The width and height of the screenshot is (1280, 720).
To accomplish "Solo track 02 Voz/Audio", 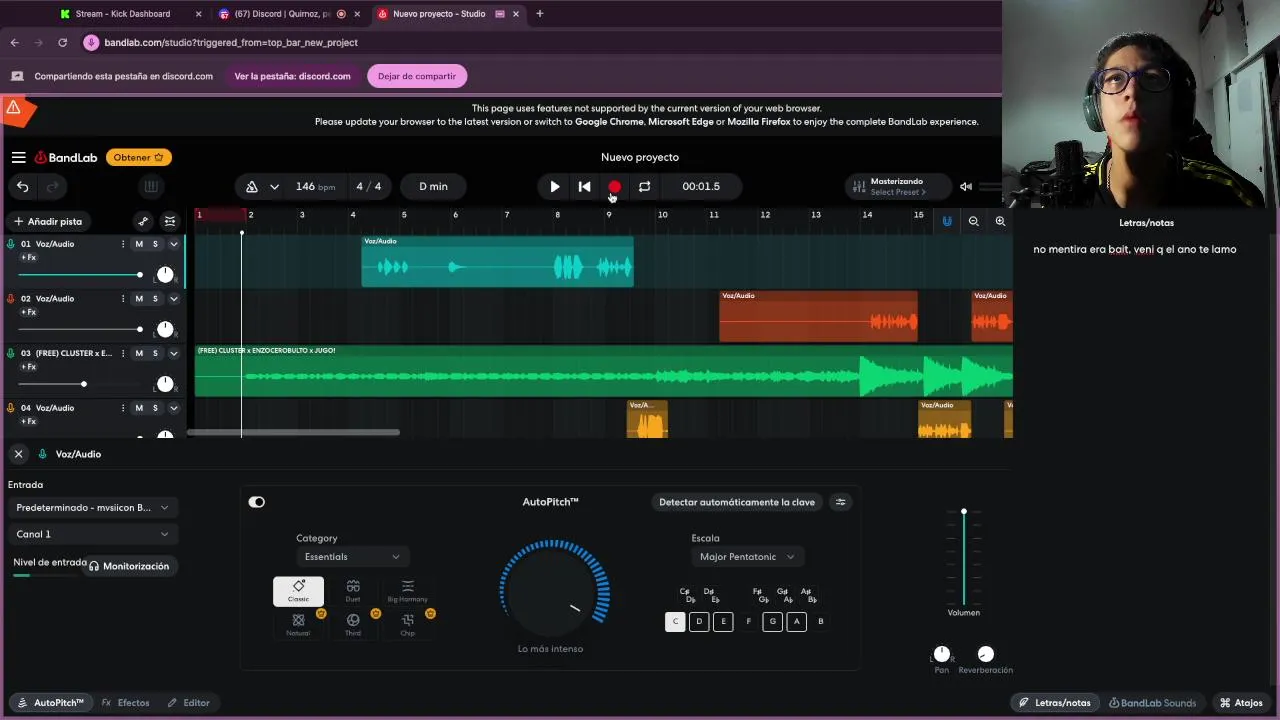I will tap(155, 298).
